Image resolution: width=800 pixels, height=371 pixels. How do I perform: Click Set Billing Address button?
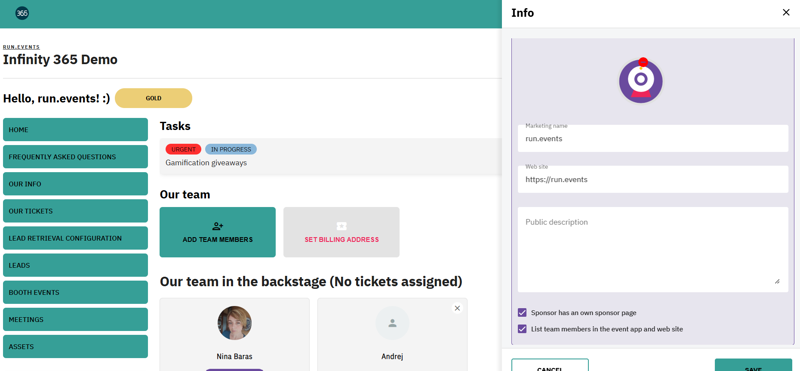[x=341, y=232]
